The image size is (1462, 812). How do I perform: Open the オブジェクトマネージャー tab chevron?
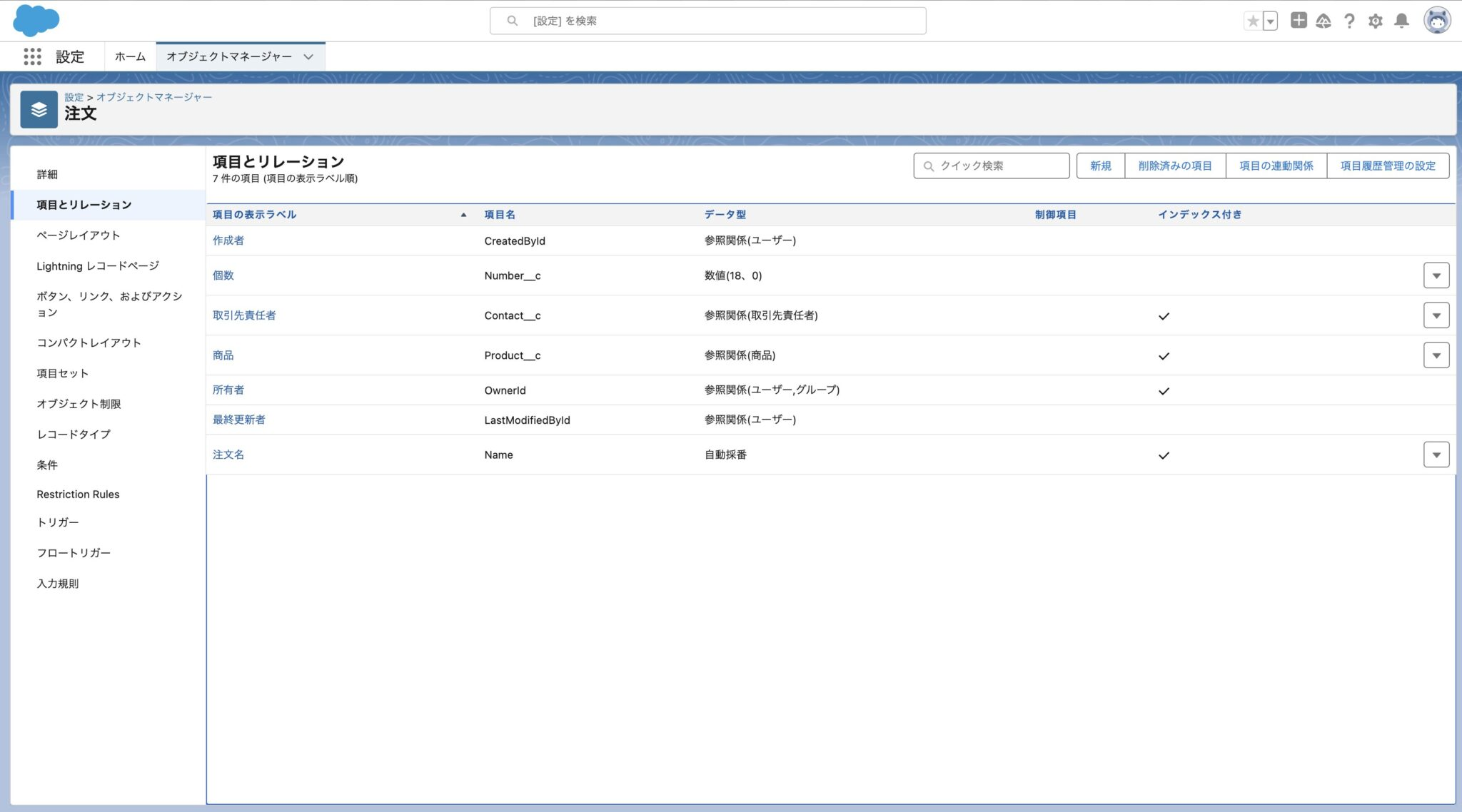pyautogui.click(x=308, y=56)
